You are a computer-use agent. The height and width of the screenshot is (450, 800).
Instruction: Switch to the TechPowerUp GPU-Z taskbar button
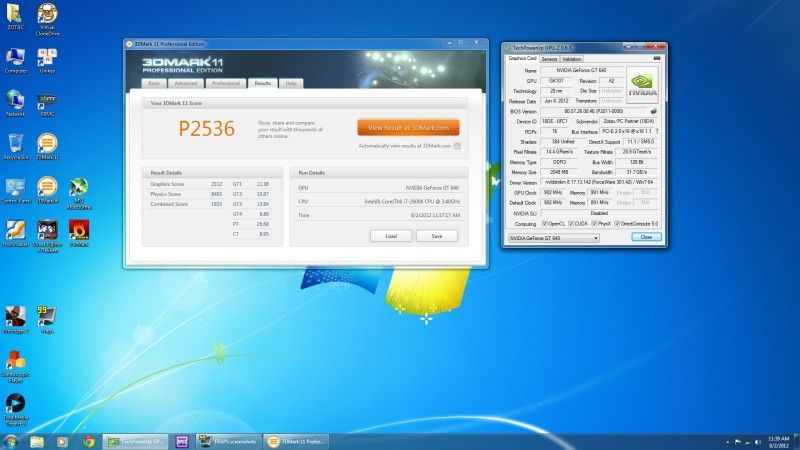tap(136, 441)
